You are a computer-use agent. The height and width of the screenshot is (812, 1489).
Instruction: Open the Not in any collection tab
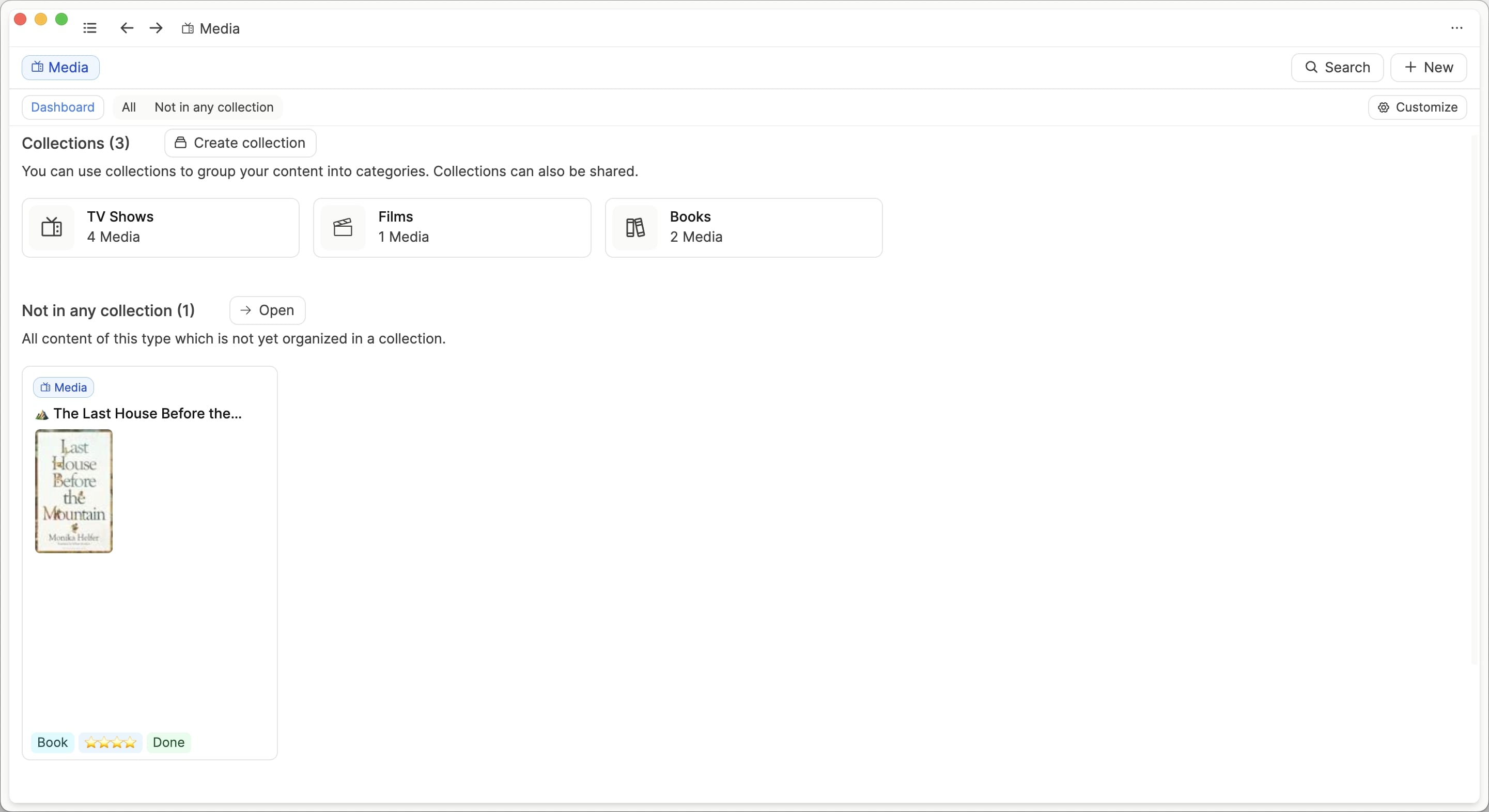click(x=214, y=107)
